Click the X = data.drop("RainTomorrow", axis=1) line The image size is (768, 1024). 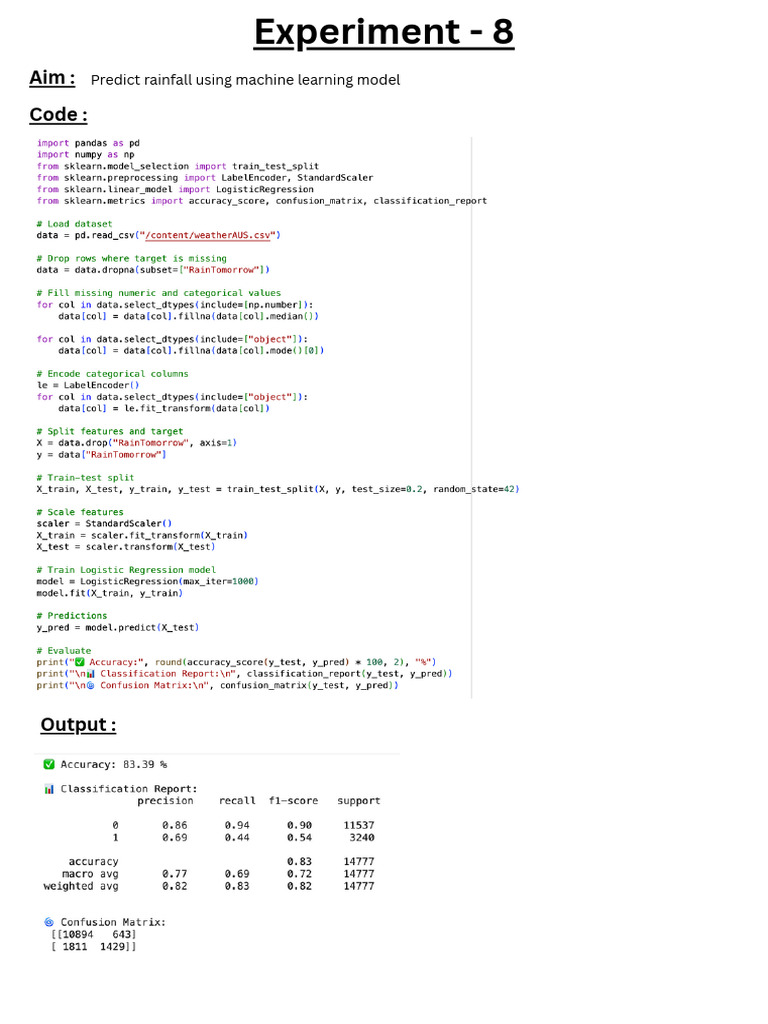[x=136, y=443]
